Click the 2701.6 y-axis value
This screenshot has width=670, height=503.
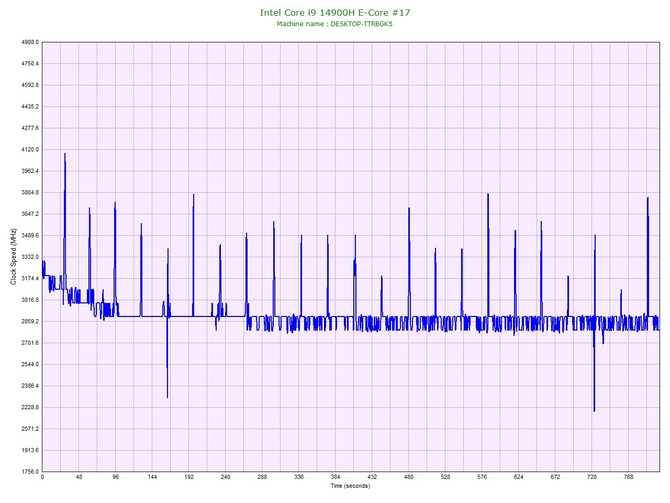pyautogui.click(x=30, y=343)
